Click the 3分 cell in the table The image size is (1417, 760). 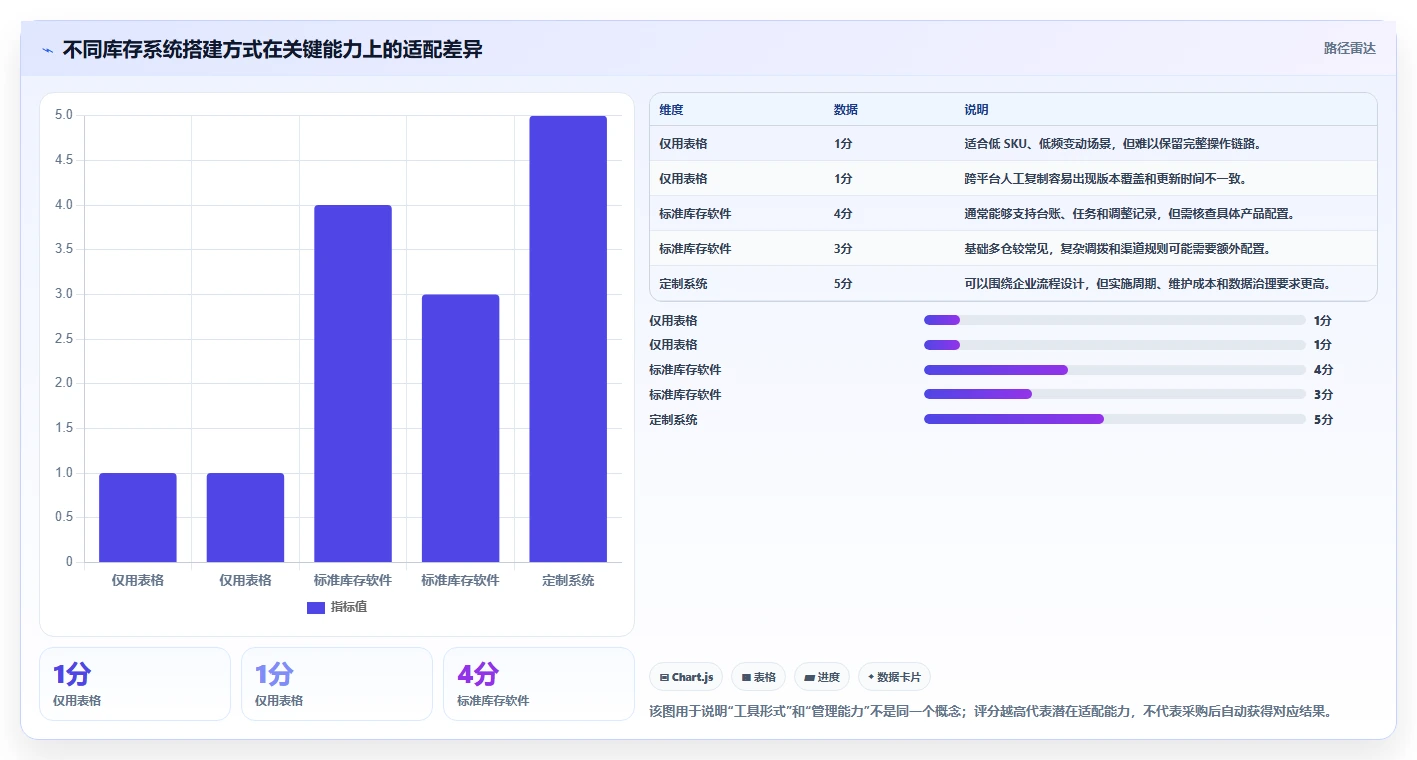(843, 249)
